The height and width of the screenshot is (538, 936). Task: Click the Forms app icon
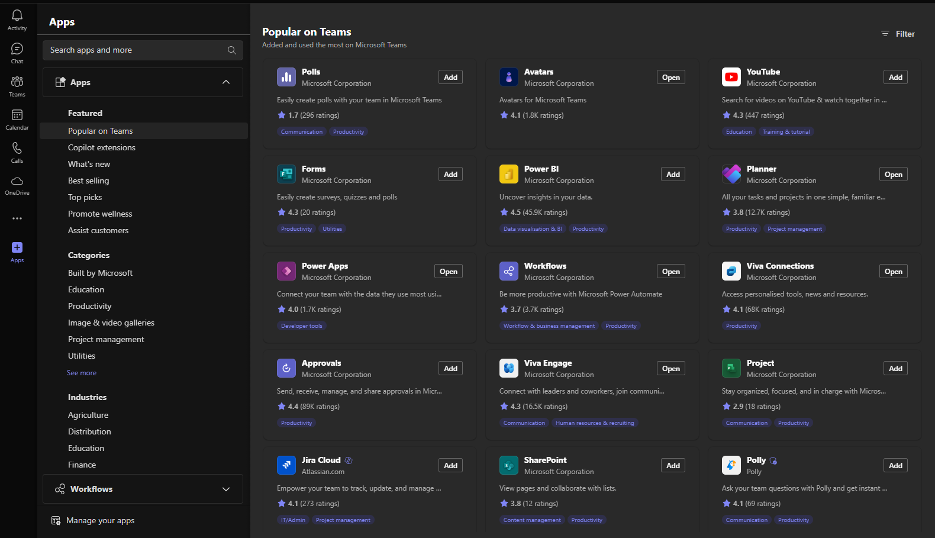tap(287, 174)
